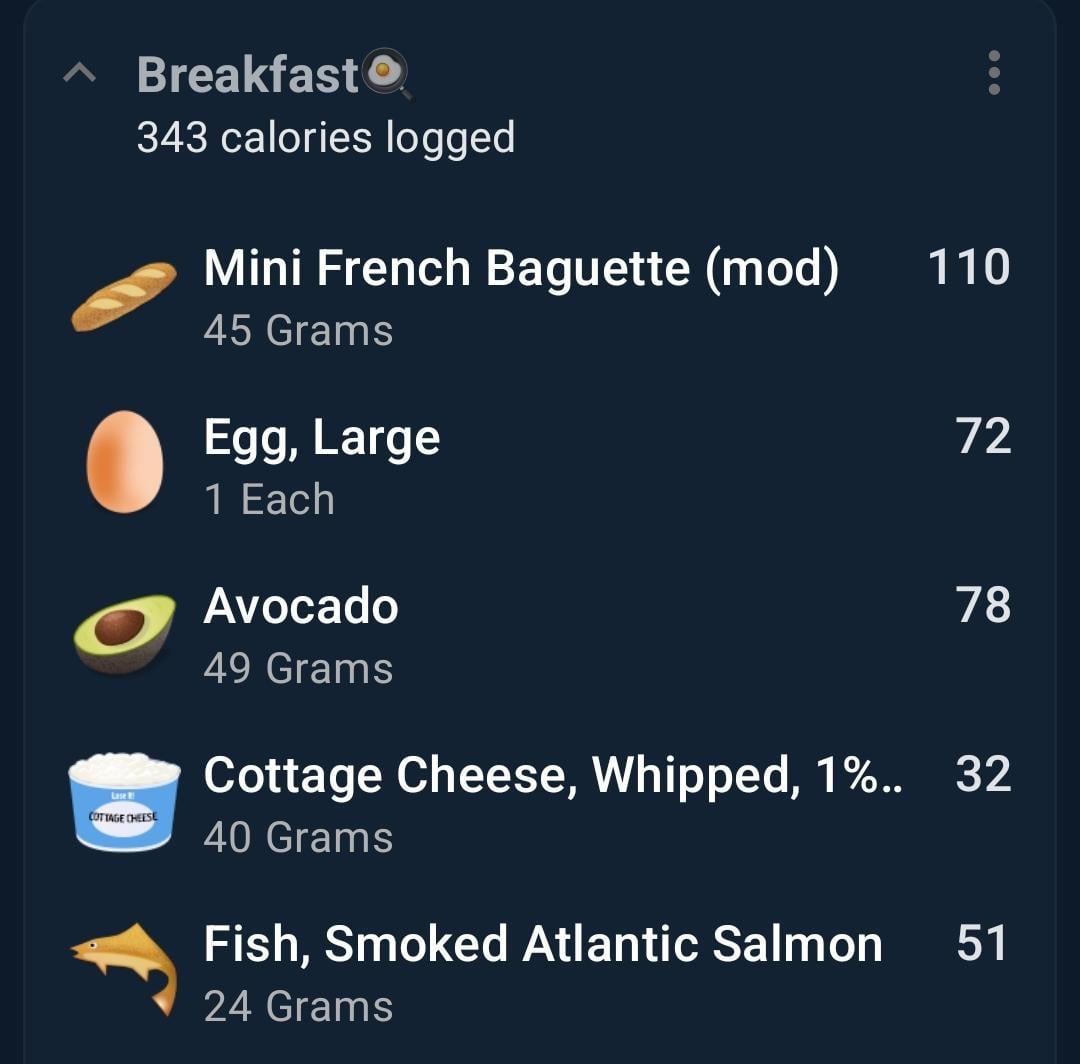Image resolution: width=1080 pixels, height=1064 pixels.
Task: Tap the 110 calorie value for baguette
Action: 969,267
